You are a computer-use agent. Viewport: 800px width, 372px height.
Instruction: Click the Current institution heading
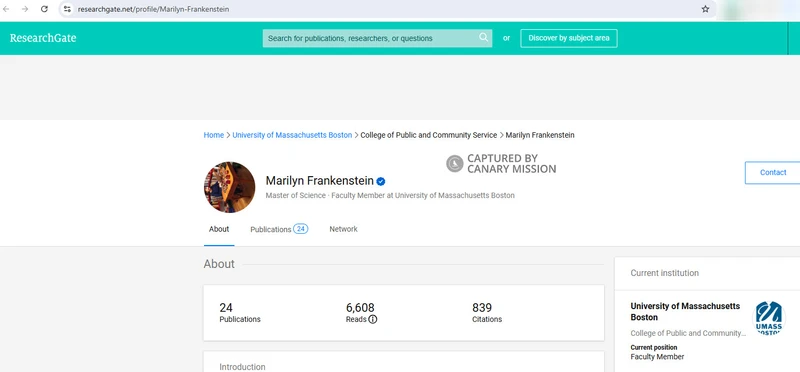coord(665,273)
